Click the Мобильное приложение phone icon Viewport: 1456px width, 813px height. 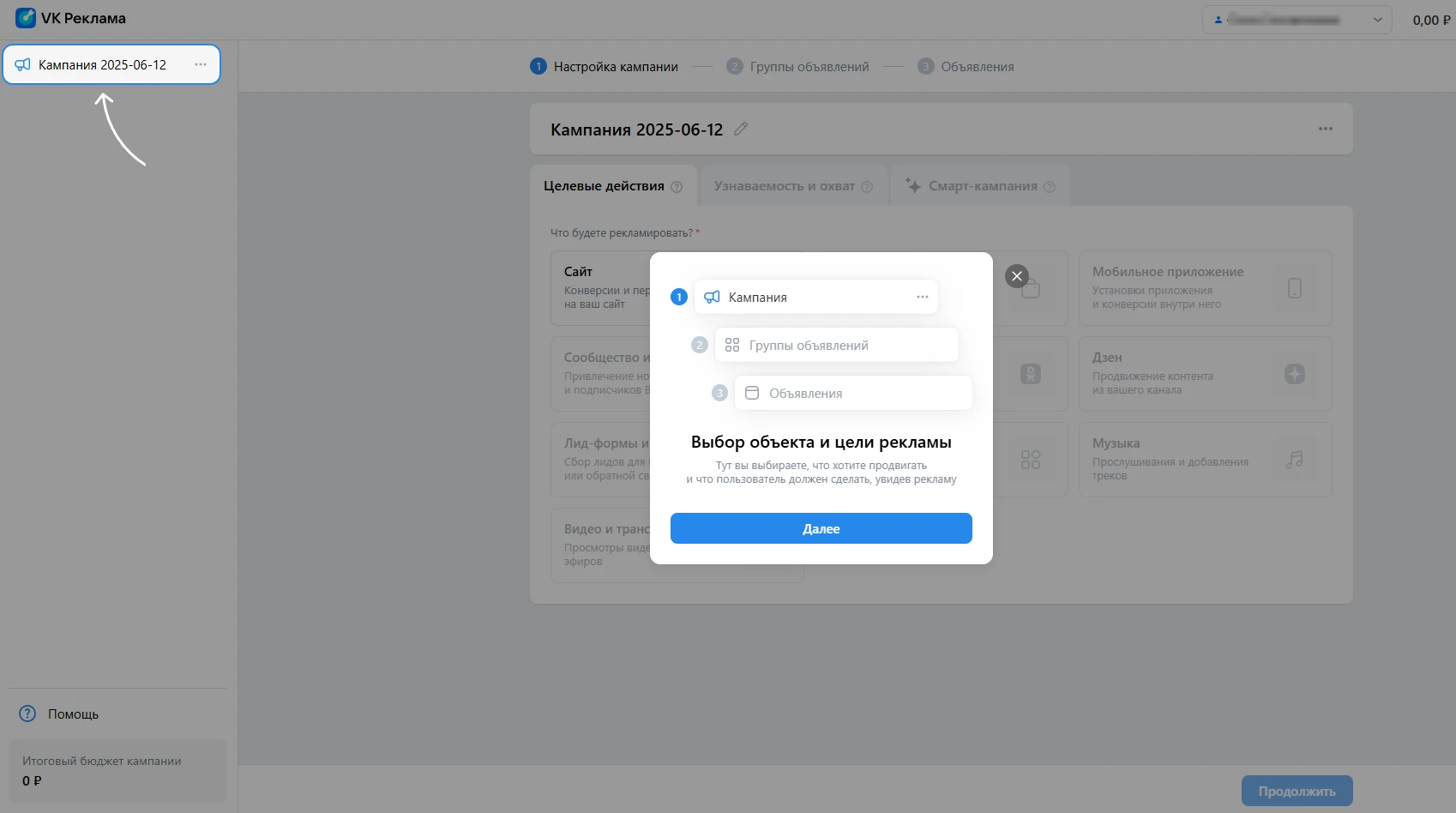[1294, 288]
